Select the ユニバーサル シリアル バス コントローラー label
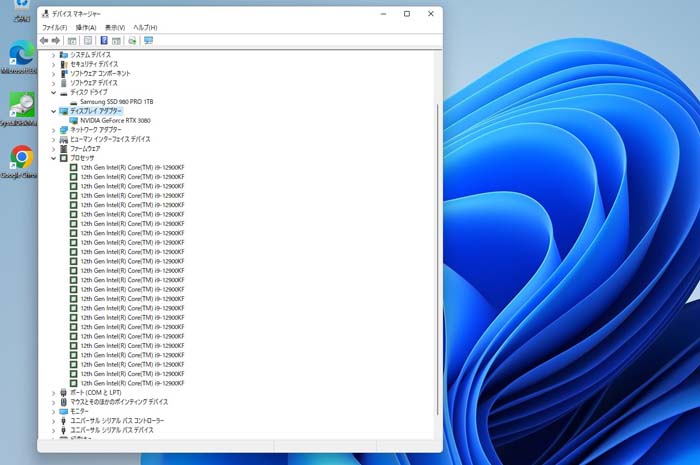This screenshot has width=700, height=465. click(x=117, y=421)
